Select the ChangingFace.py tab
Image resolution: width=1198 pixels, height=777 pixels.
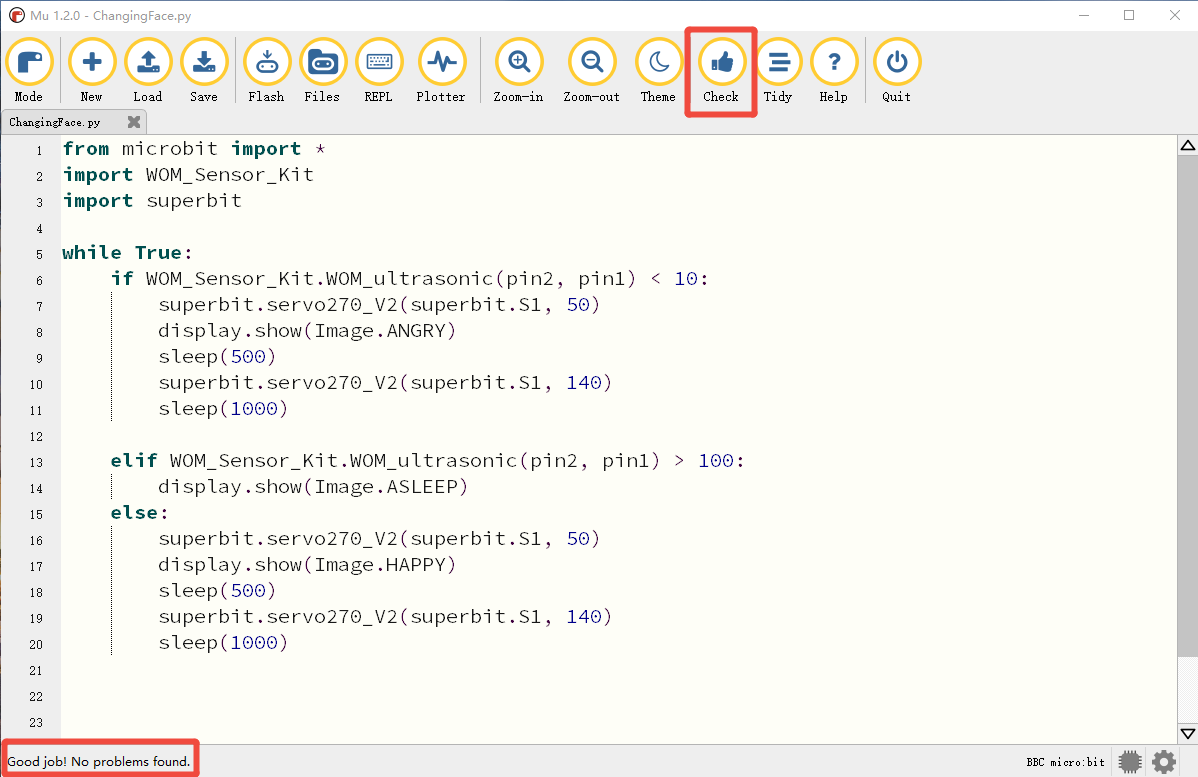(54, 122)
